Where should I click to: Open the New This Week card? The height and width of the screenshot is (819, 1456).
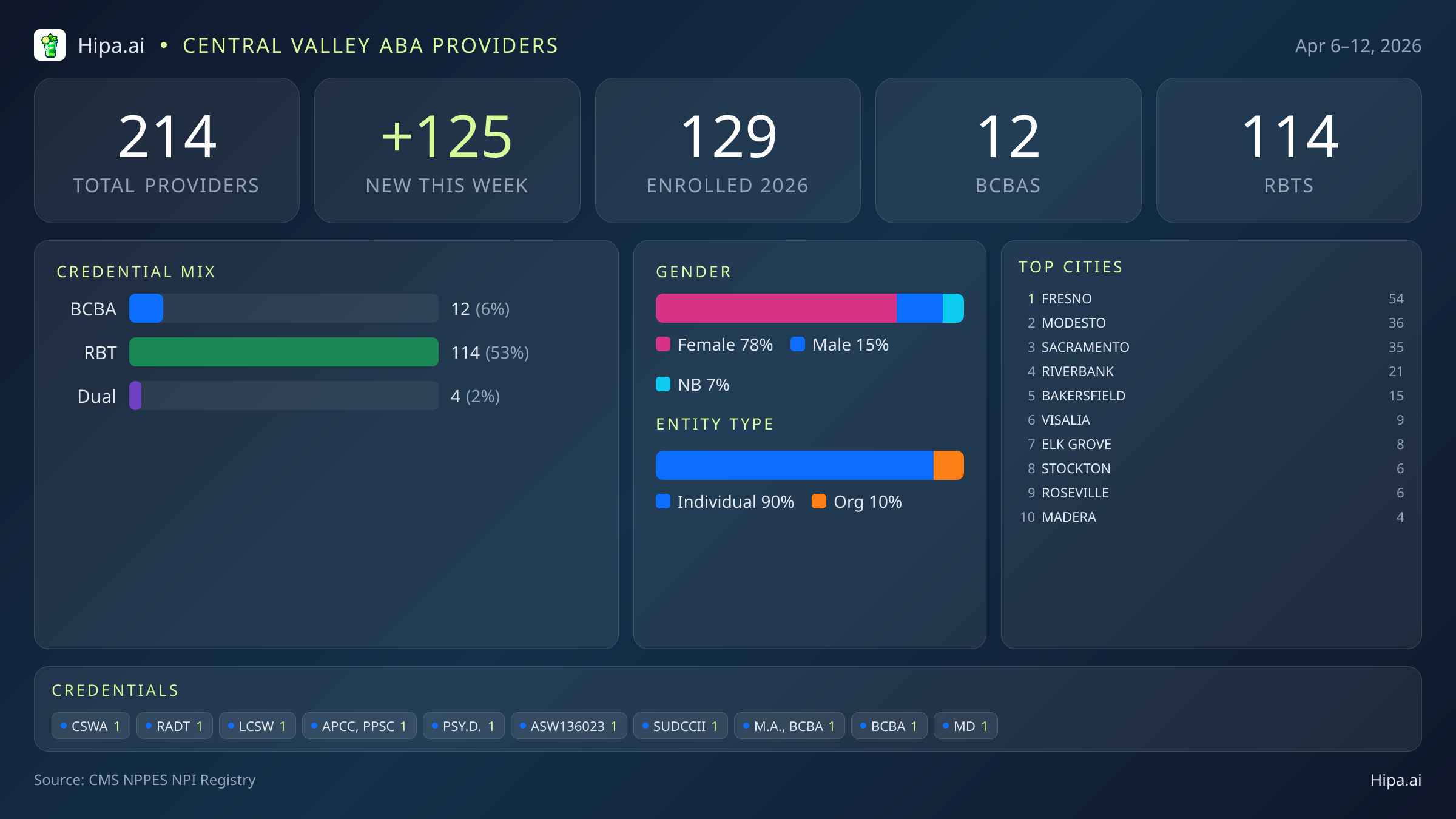pyautogui.click(x=447, y=150)
